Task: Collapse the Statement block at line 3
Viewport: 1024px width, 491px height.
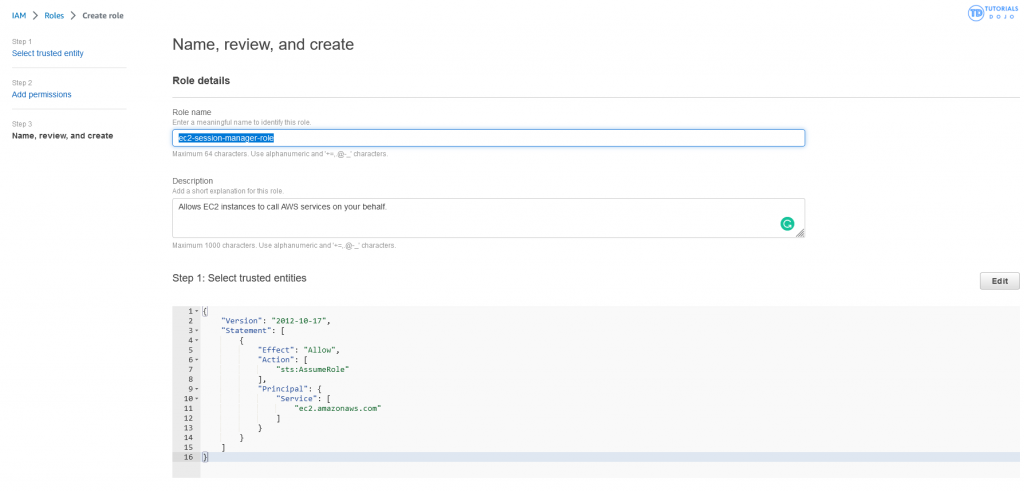Action: [197, 330]
